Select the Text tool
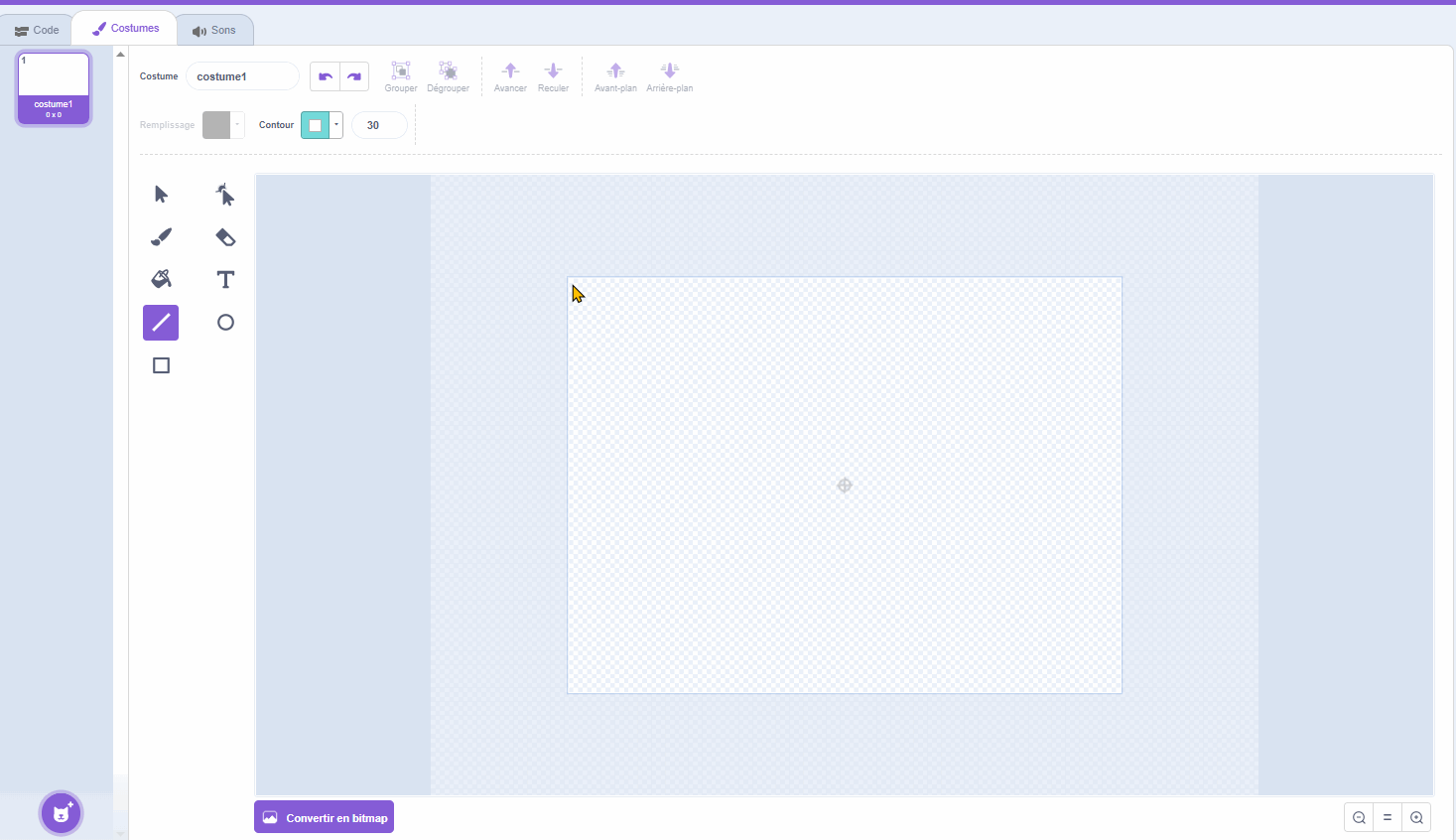 [225, 279]
